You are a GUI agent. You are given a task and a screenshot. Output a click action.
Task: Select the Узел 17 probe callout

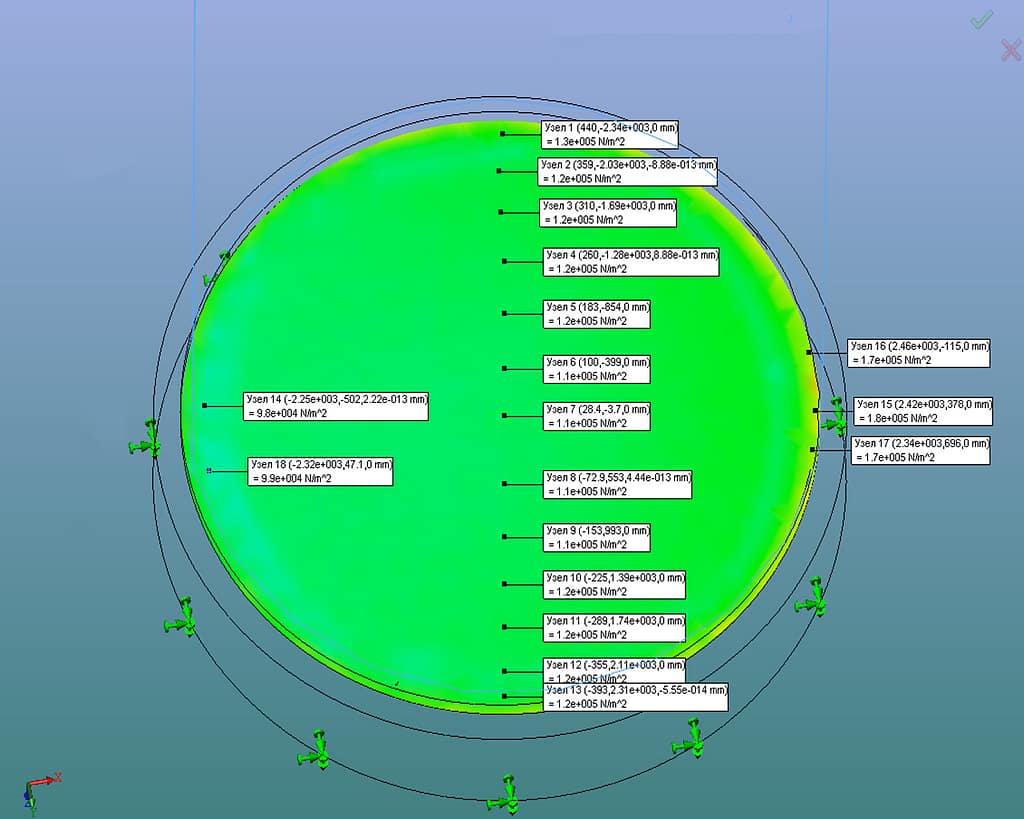coord(920,451)
